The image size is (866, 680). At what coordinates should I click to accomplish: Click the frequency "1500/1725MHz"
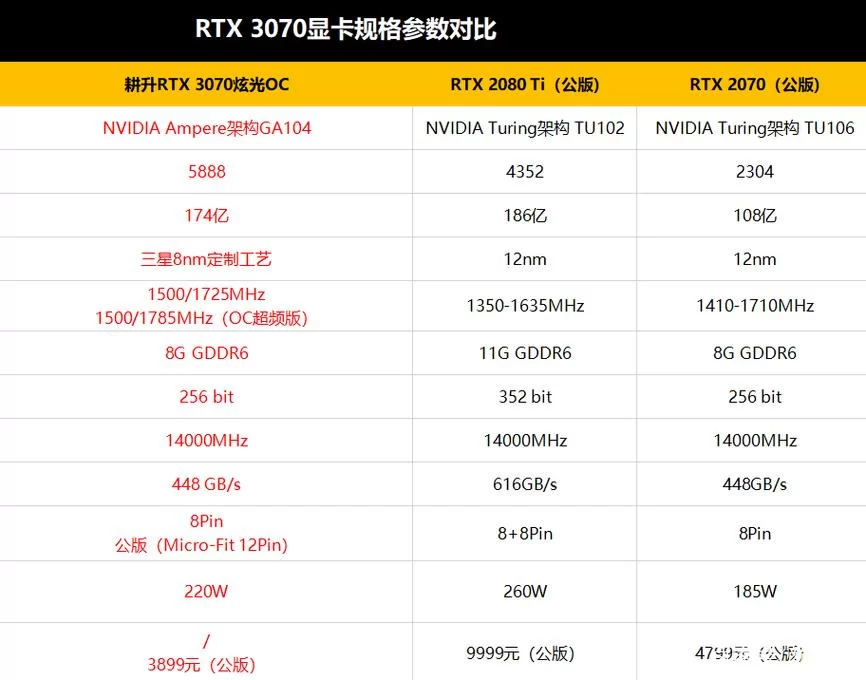[x=207, y=294]
